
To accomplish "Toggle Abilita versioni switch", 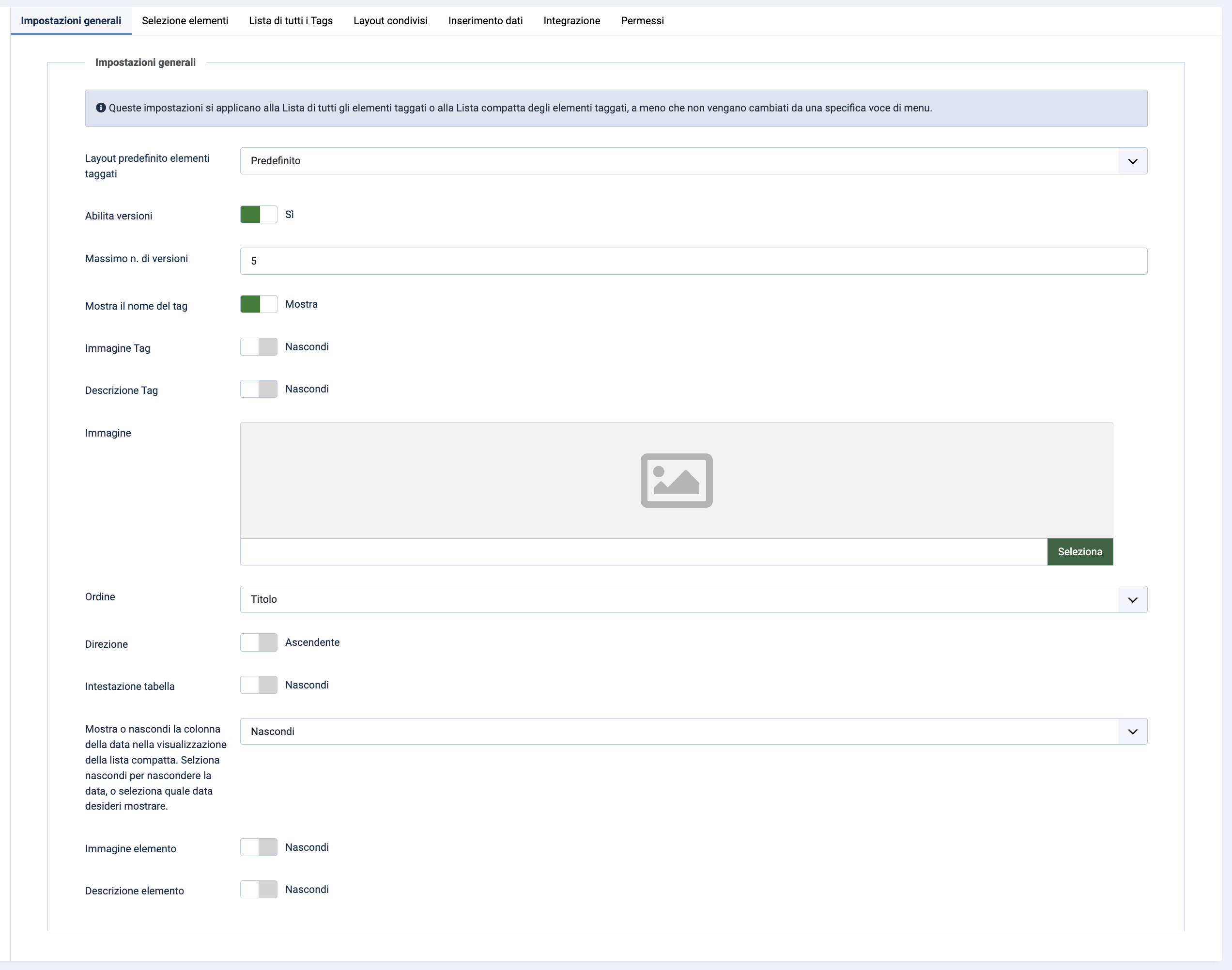I will pyautogui.click(x=259, y=215).
